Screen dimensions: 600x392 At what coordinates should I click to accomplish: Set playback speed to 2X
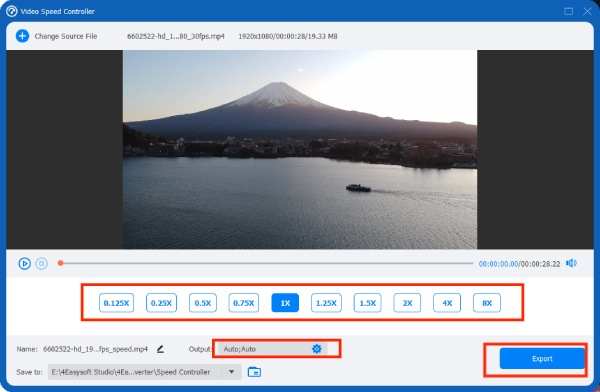tap(407, 303)
